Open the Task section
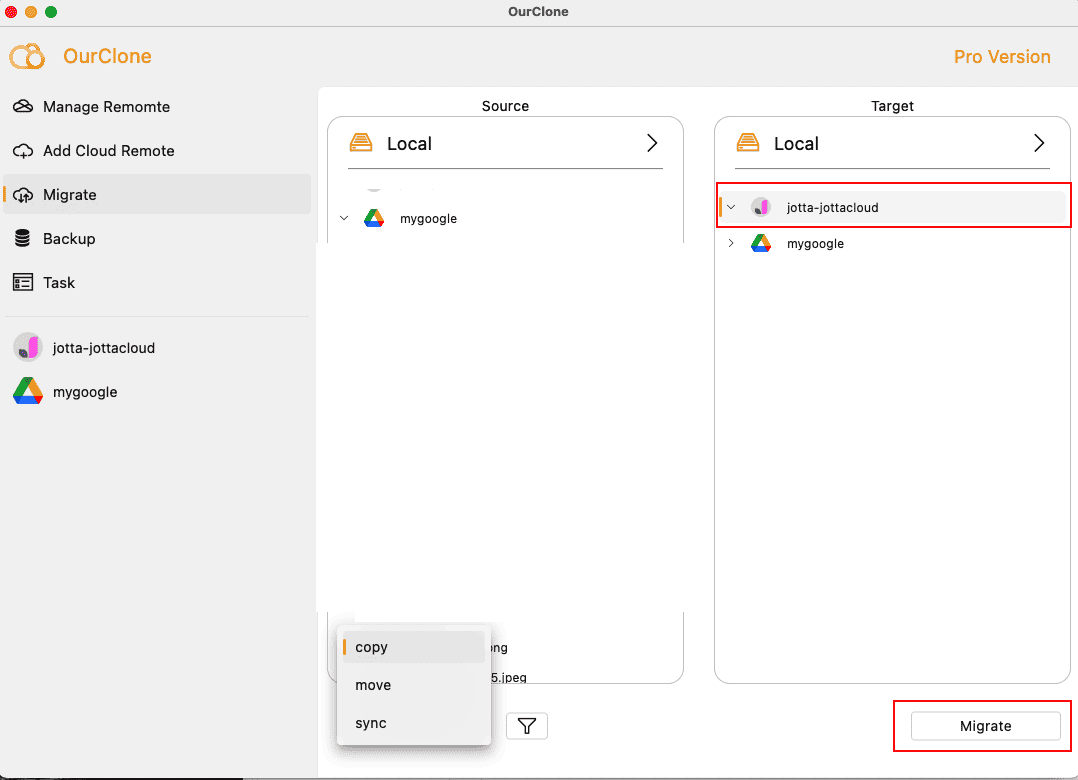 (x=59, y=282)
